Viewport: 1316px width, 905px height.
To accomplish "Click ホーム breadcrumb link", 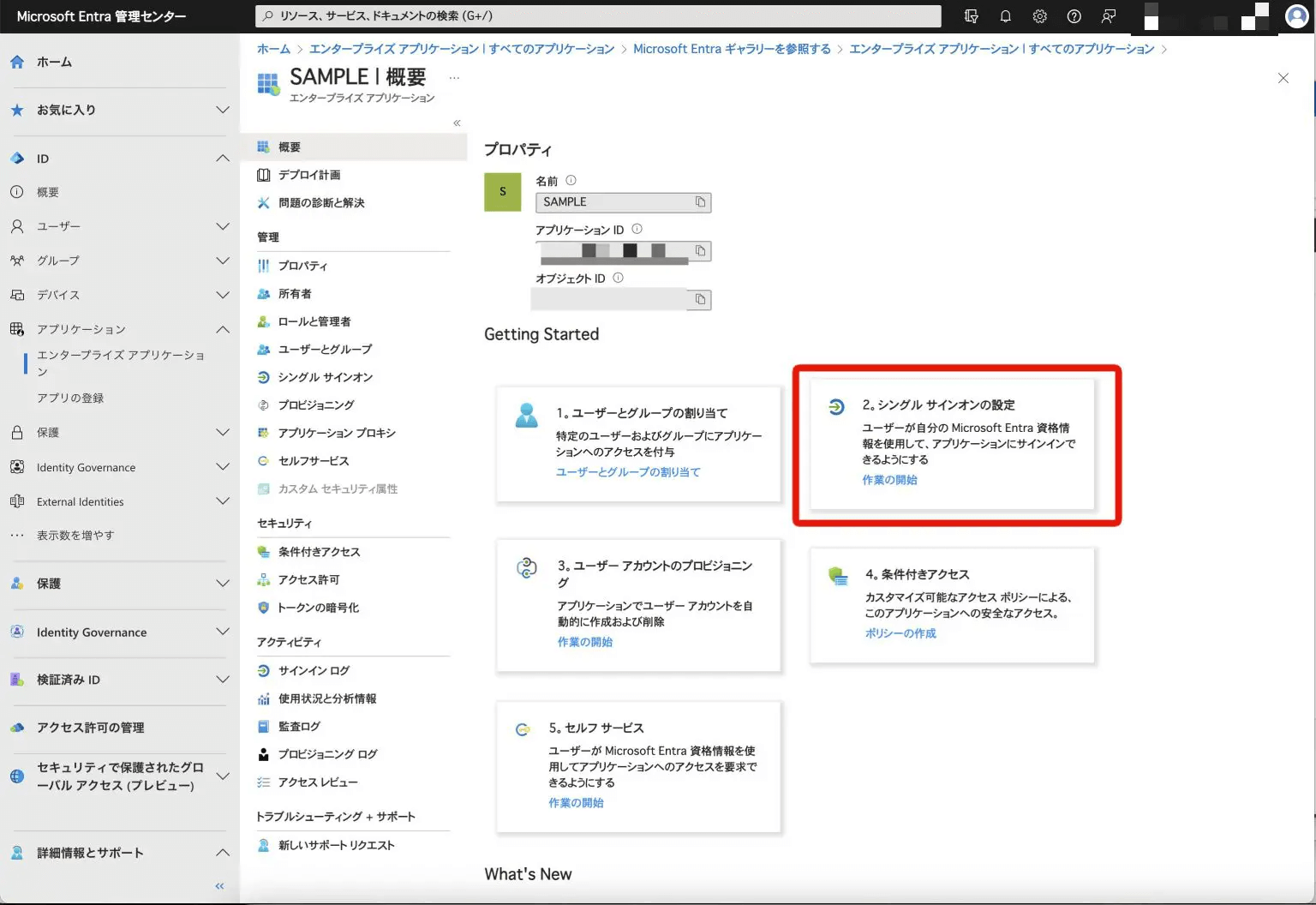I will tap(273, 49).
